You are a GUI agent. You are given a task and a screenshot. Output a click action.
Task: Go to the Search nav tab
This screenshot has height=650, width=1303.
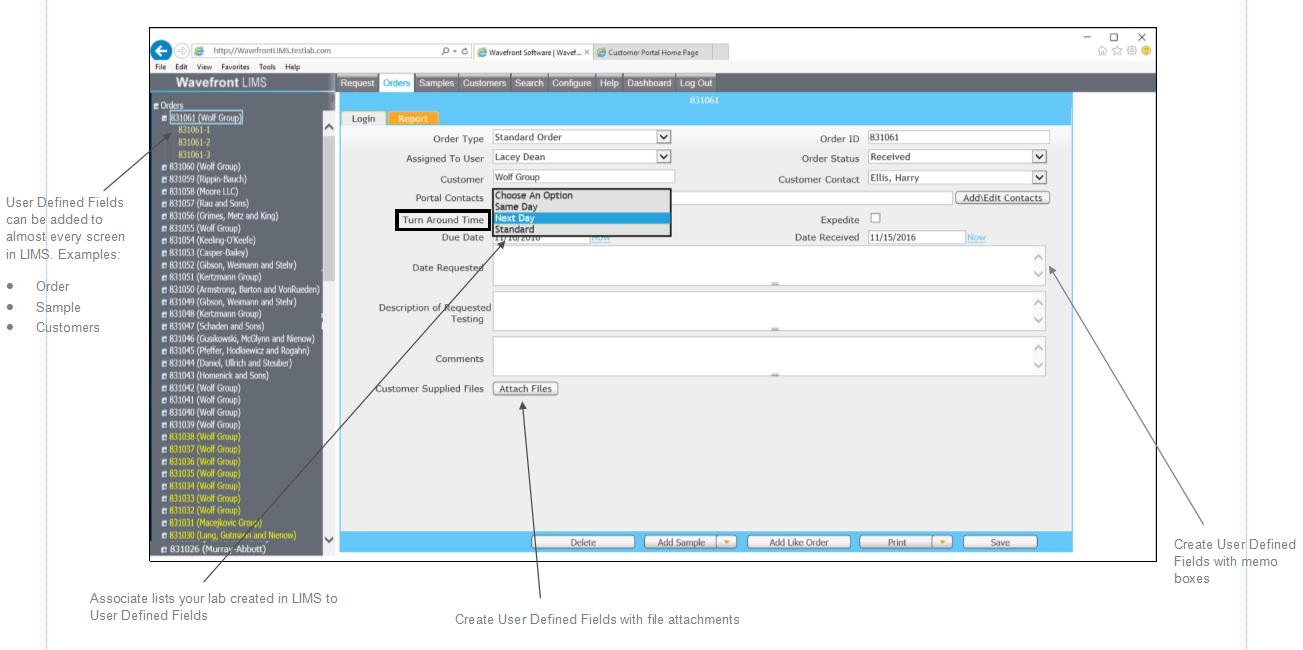(529, 83)
